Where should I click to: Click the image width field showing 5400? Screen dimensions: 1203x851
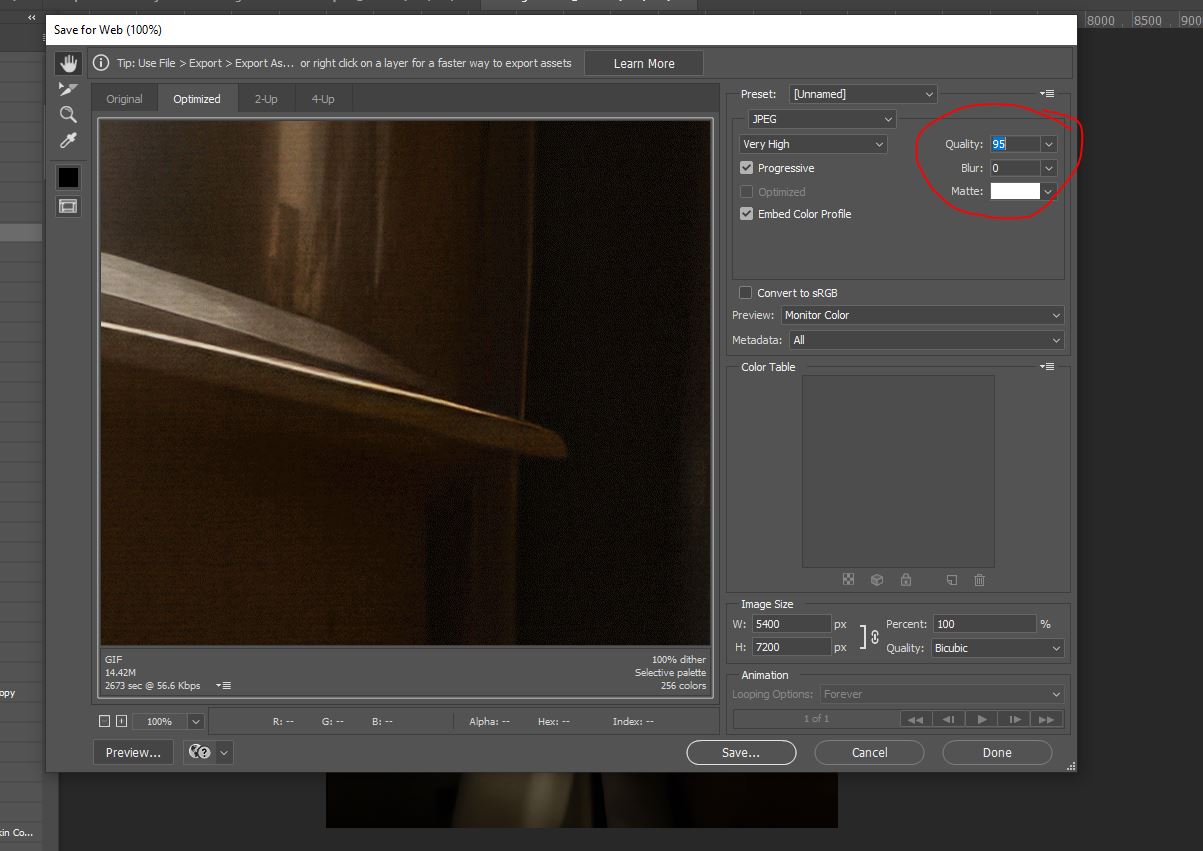tap(793, 623)
